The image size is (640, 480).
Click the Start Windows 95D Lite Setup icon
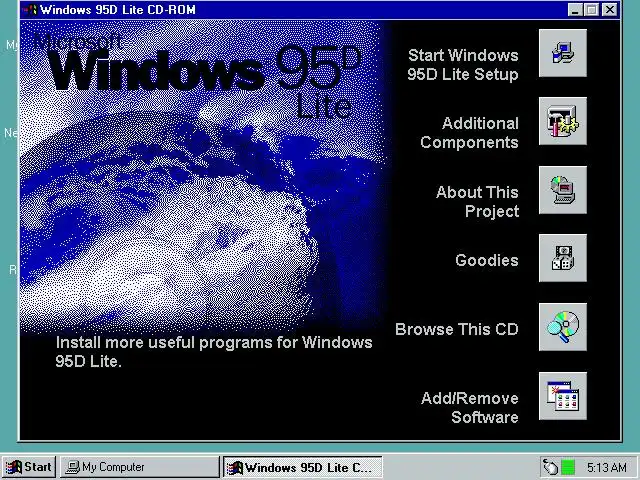[563, 53]
